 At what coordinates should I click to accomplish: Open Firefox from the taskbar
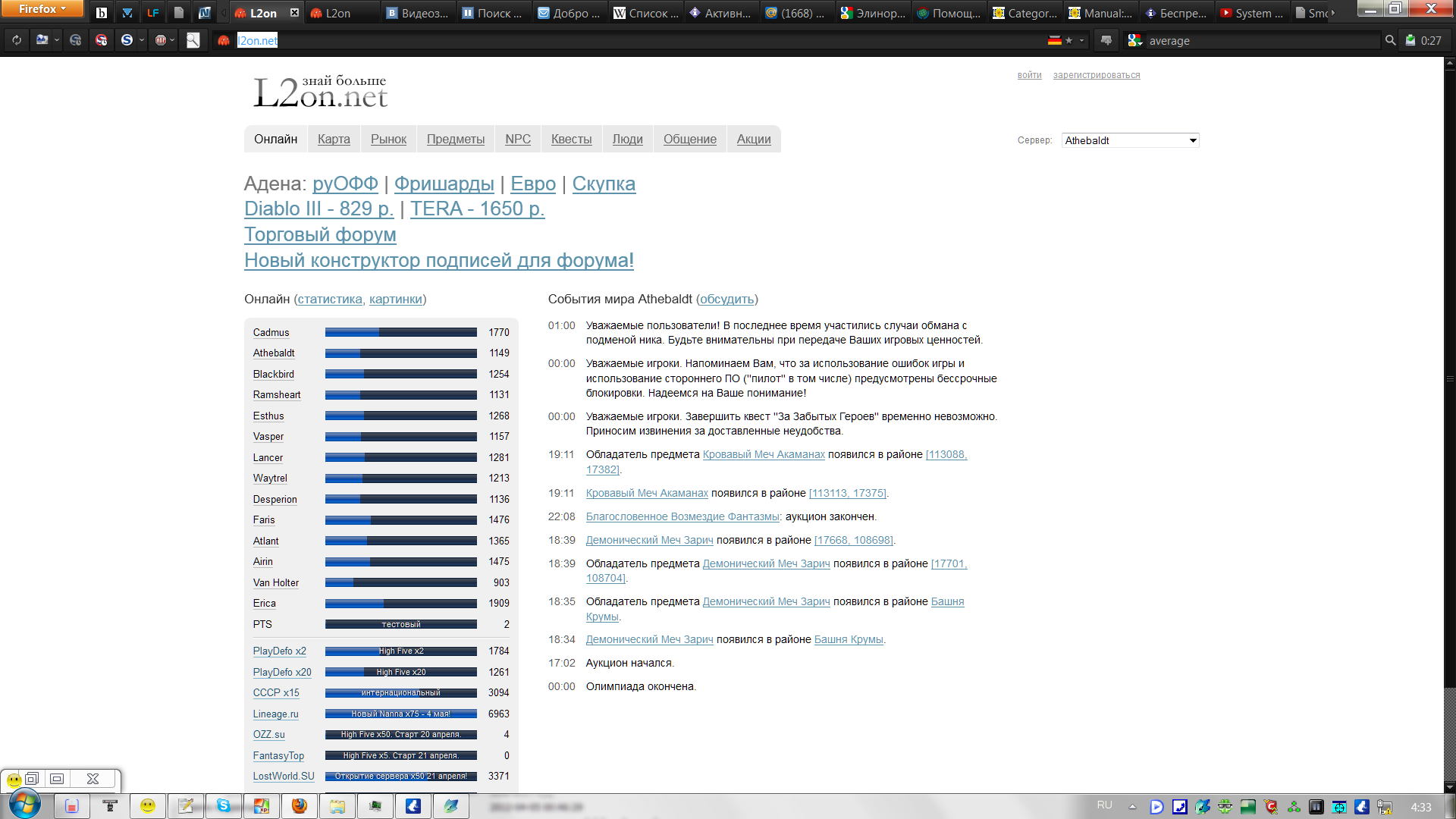point(300,805)
